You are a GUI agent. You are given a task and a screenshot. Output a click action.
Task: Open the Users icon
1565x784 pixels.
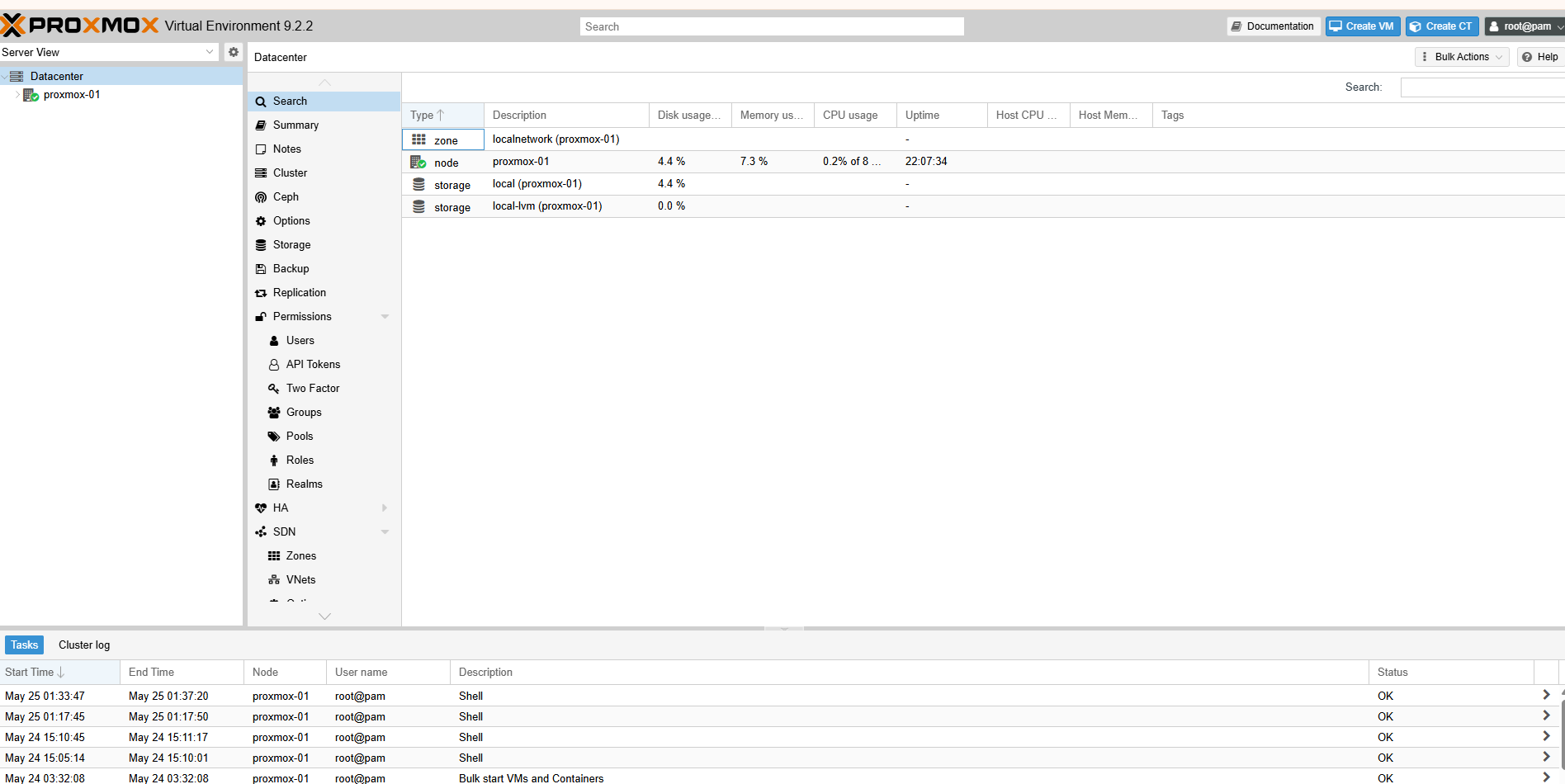[274, 341]
